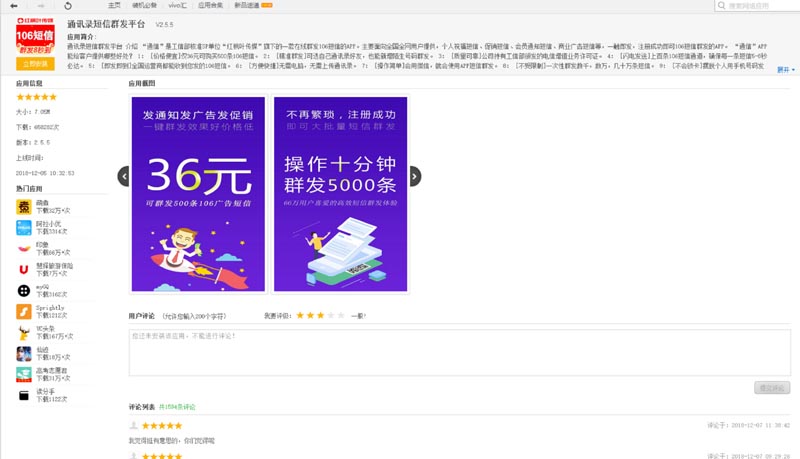Open the Sprightly app icon in hot apps
Image resolution: width=800 pixels, height=459 pixels.
pos(23,311)
